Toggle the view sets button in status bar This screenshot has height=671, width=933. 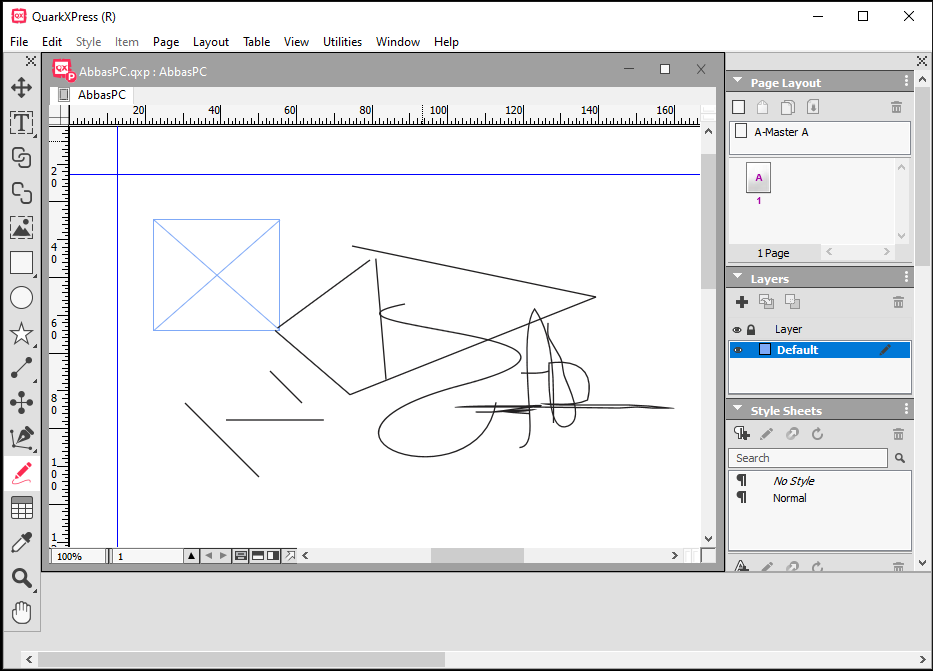click(241, 556)
